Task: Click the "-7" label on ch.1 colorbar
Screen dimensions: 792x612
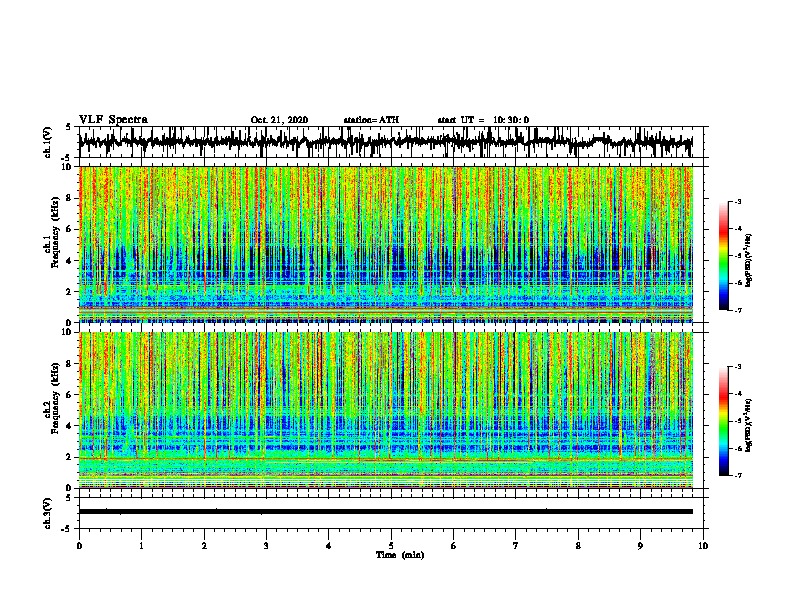Action: point(738,310)
